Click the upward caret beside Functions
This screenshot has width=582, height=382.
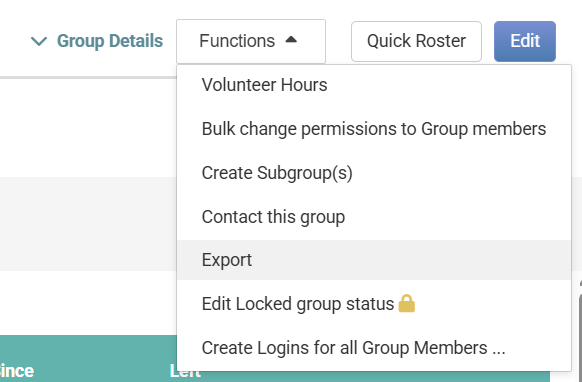point(291,39)
